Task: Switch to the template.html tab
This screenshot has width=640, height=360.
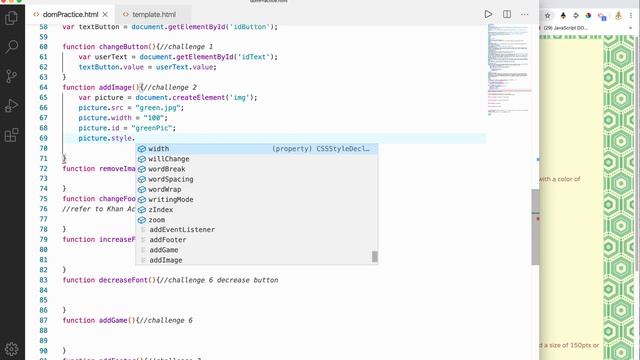Action: [154, 14]
